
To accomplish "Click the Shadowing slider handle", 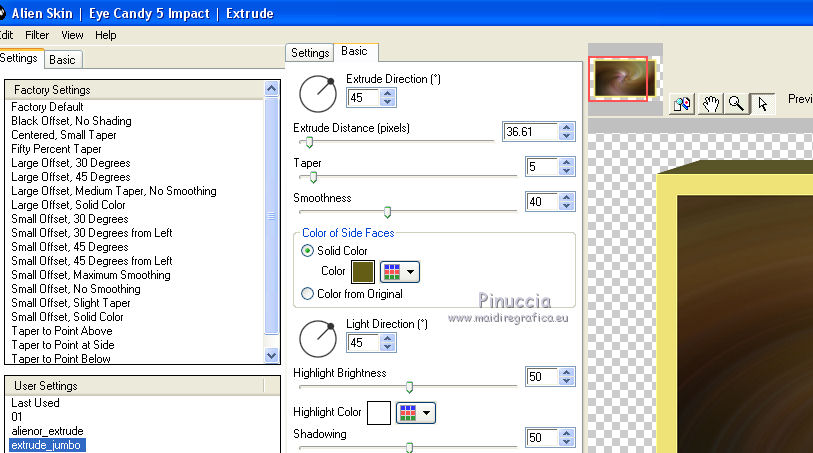I will tap(409, 447).
